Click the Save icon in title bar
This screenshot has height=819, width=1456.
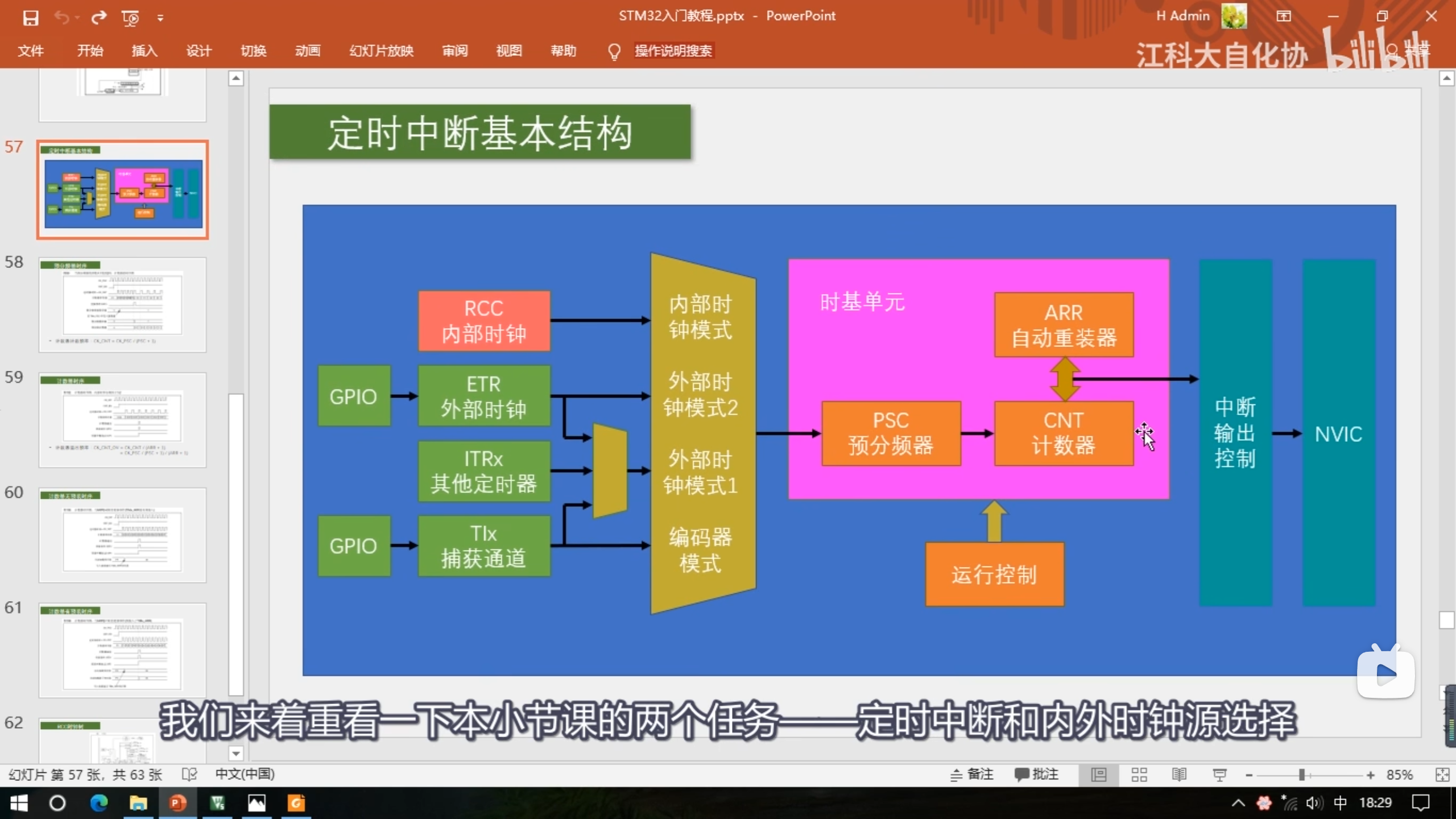click(x=31, y=18)
